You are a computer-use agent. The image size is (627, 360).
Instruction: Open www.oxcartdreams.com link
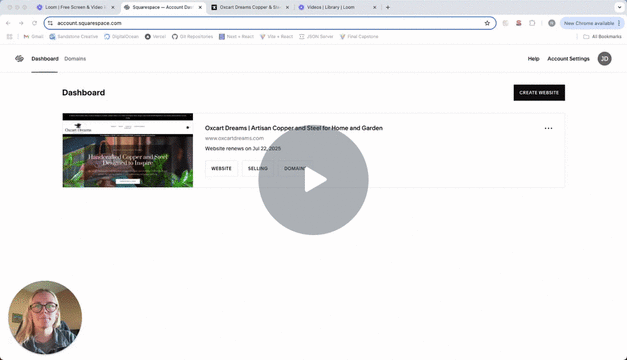pyautogui.click(x=234, y=138)
